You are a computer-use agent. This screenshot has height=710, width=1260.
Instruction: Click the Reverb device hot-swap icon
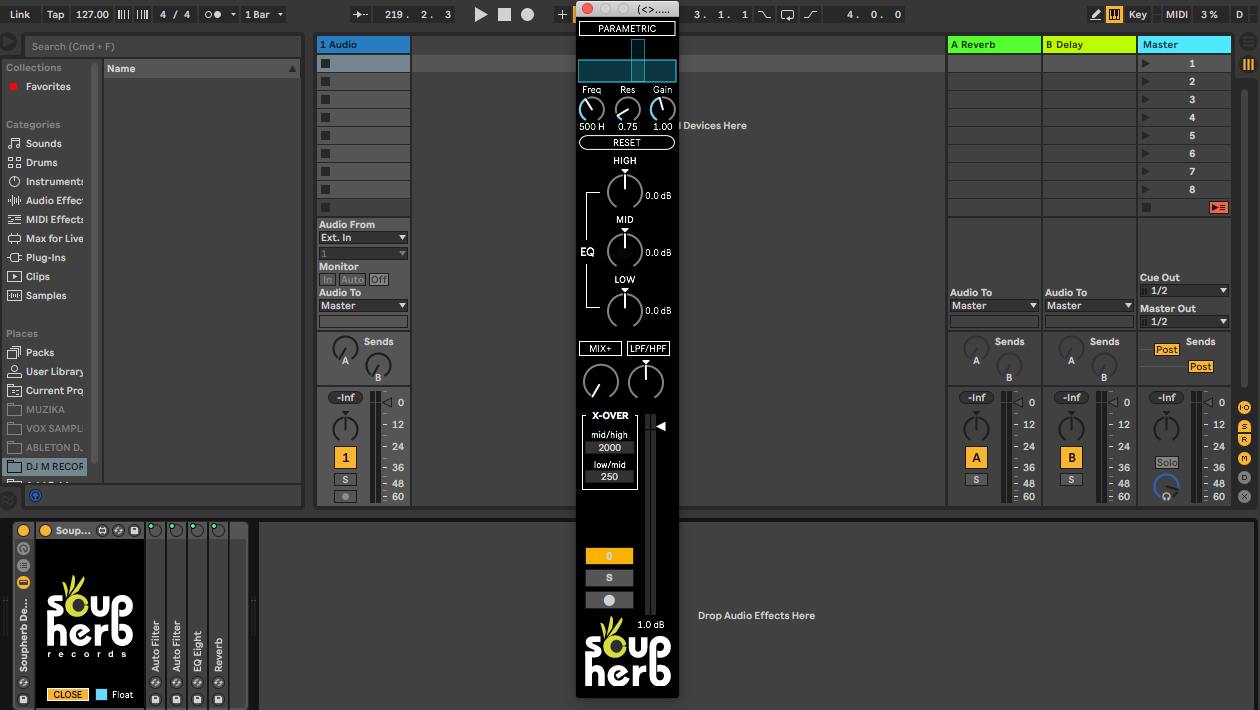(x=218, y=683)
